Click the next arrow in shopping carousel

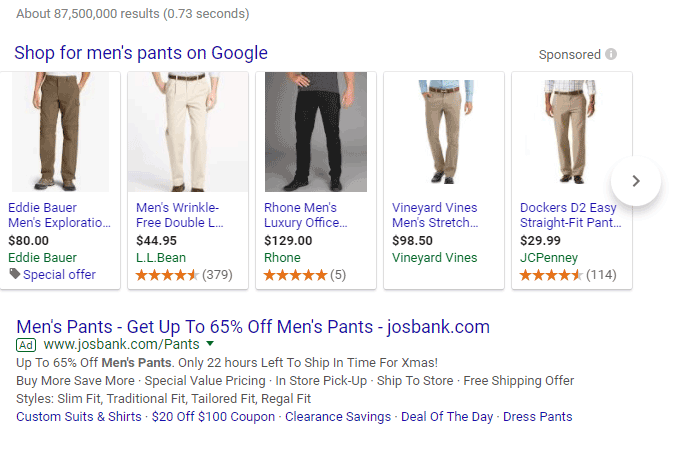tap(636, 181)
